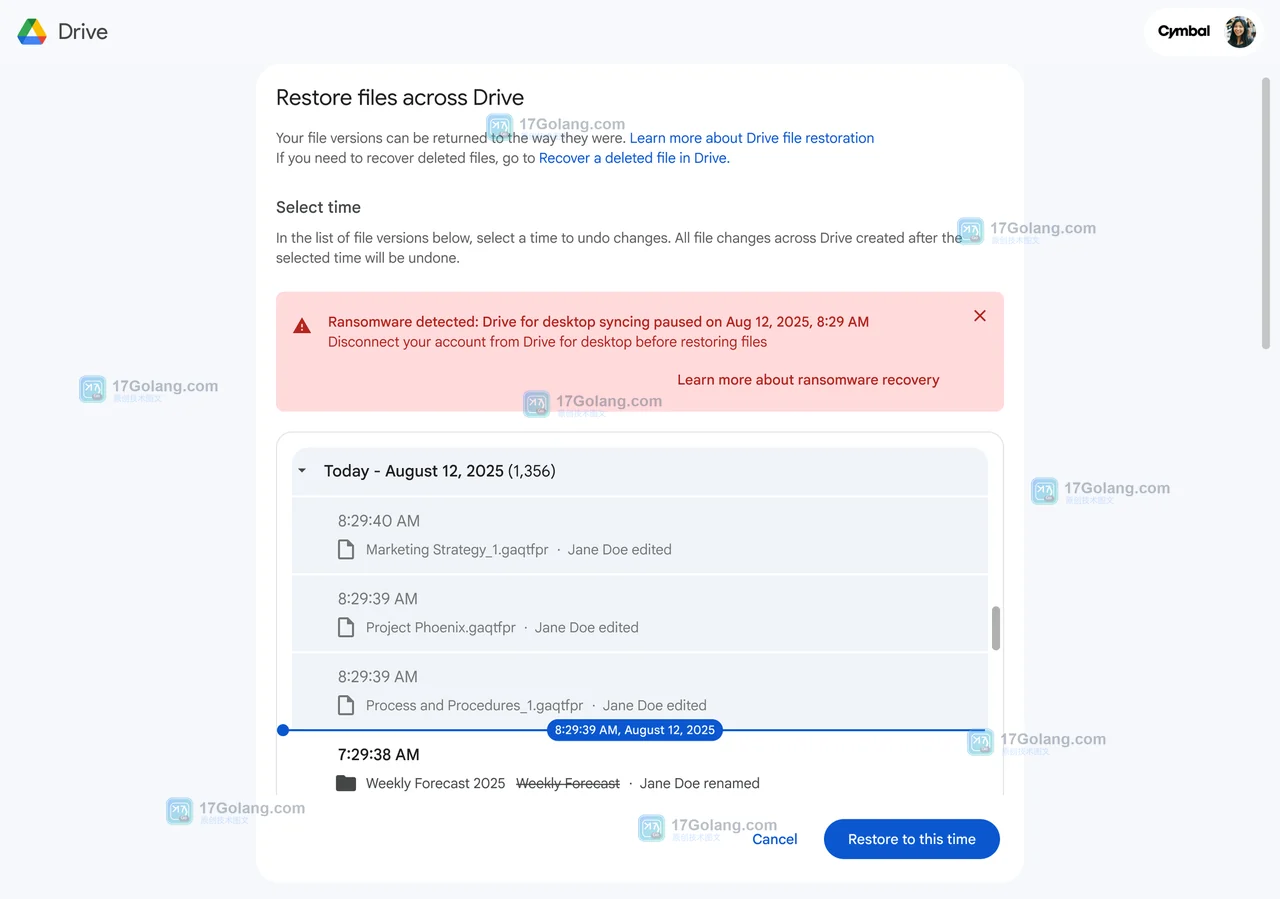Click the struck-through Weekly Forecast old name
The height and width of the screenshot is (899, 1280).
[x=568, y=783]
